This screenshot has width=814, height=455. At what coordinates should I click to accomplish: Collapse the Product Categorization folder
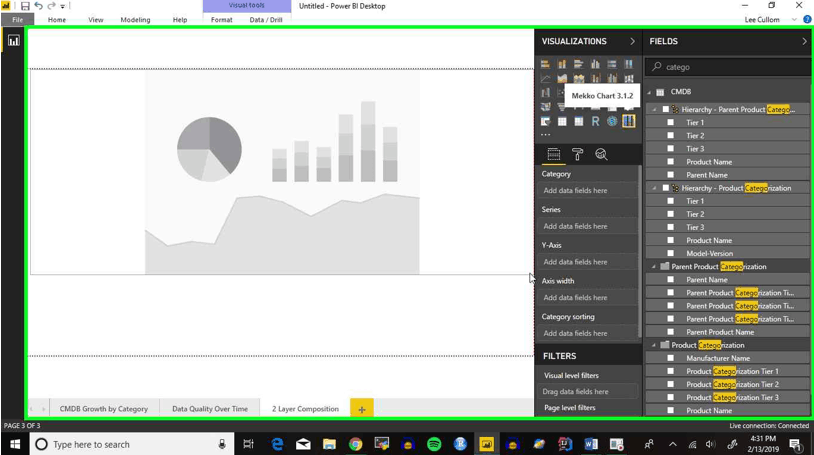(x=654, y=345)
